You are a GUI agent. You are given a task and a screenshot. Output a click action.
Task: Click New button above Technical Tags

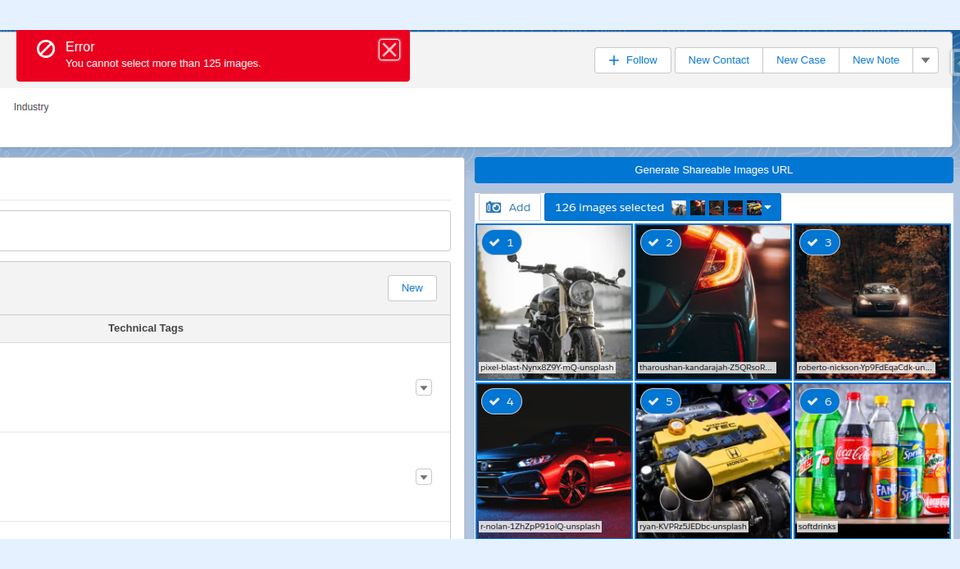point(412,288)
